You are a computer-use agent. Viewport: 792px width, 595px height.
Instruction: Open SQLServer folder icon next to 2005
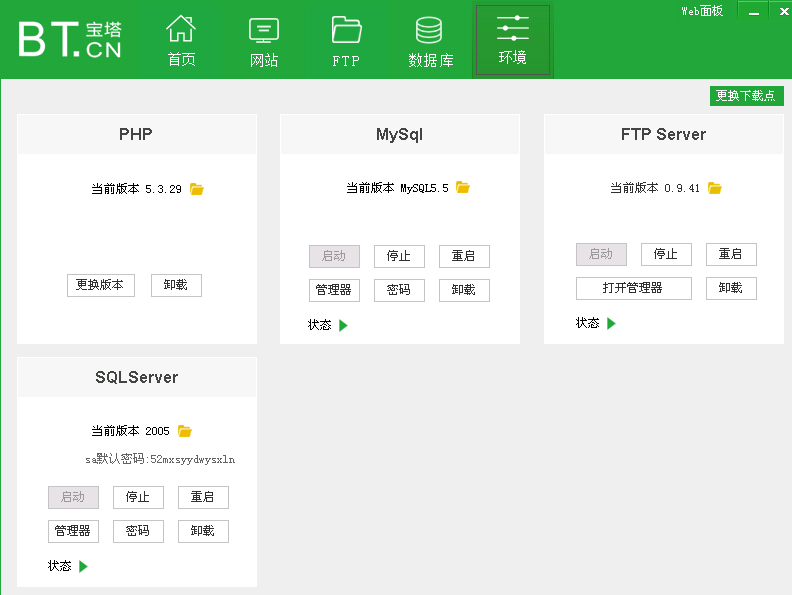tap(185, 431)
